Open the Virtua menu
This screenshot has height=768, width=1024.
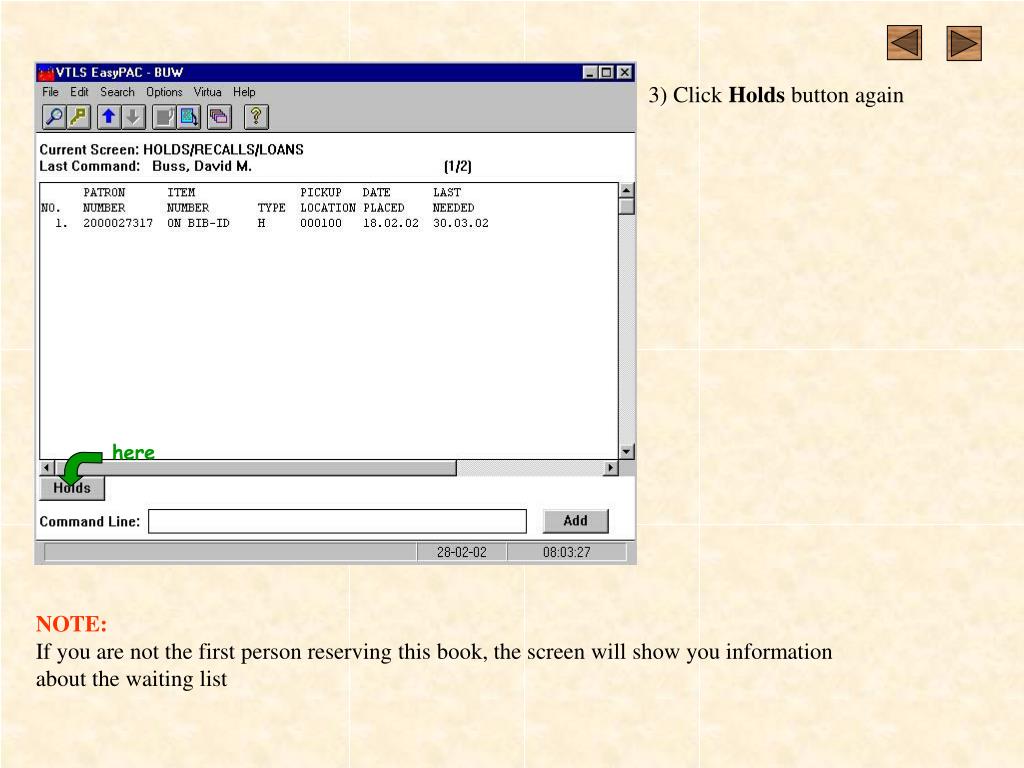click(x=208, y=92)
